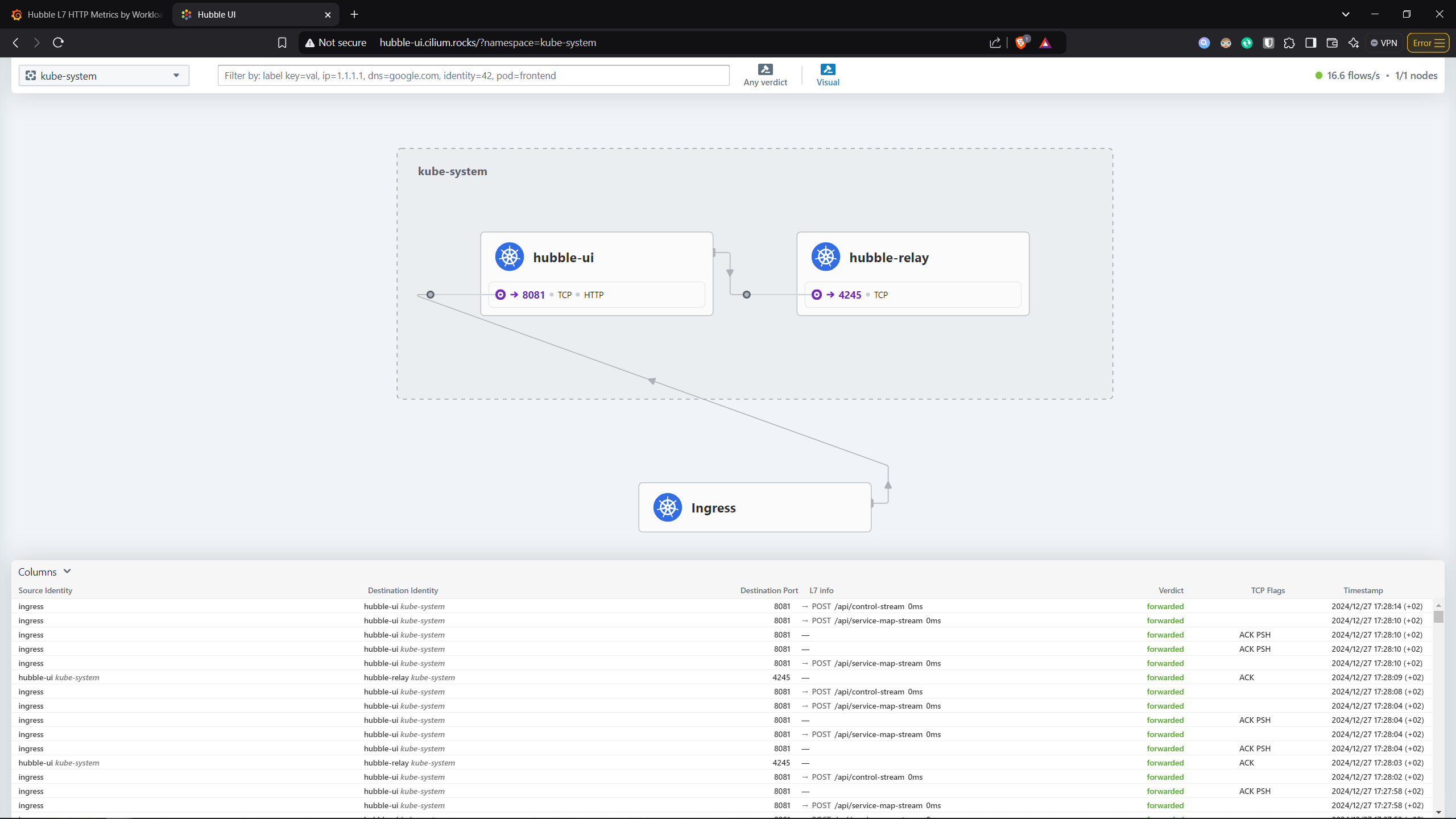Expand the Columns selector
This screenshot has height=819, width=1456.
pos(44,572)
